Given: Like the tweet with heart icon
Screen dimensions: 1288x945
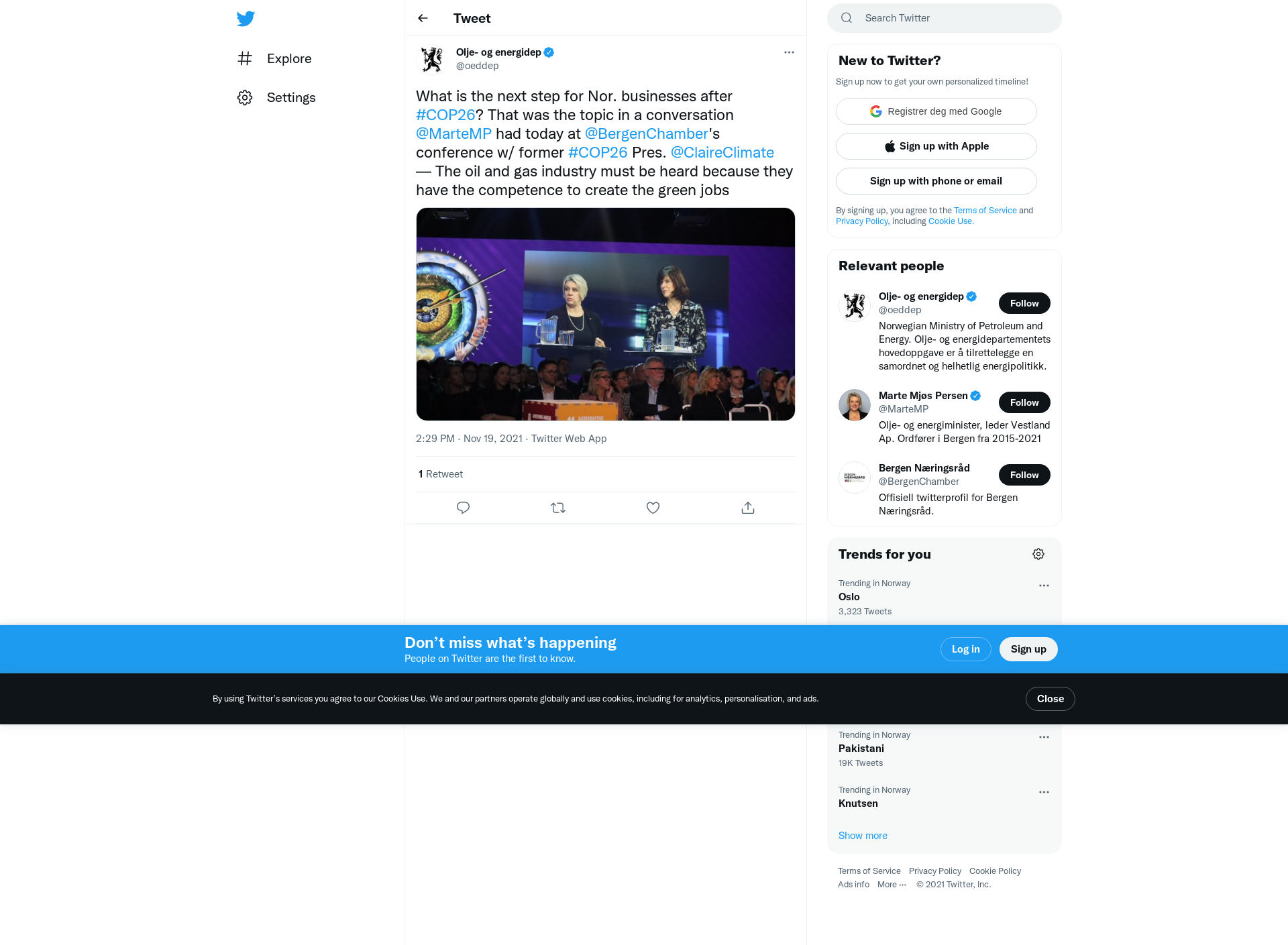Looking at the screenshot, I should [x=653, y=508].
